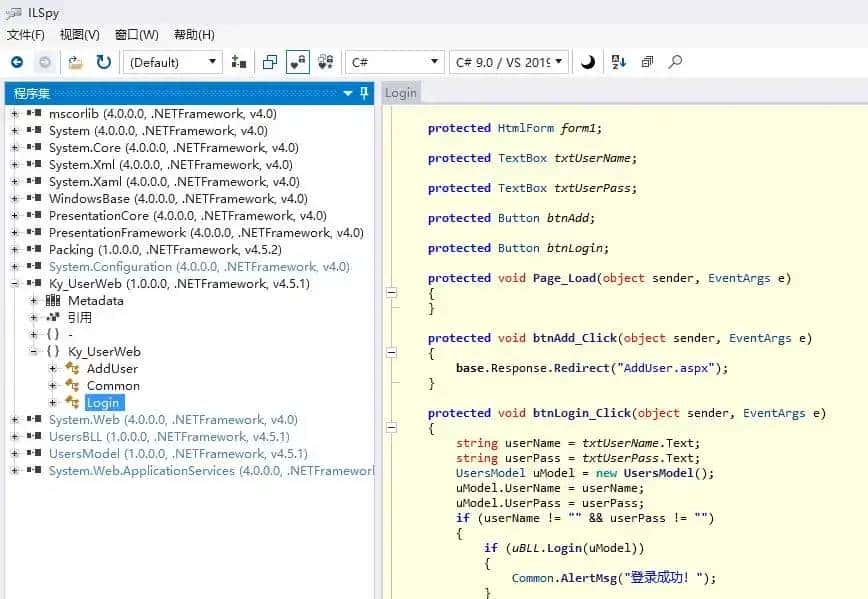Select the AddUser node in the tree

[113, 368]
